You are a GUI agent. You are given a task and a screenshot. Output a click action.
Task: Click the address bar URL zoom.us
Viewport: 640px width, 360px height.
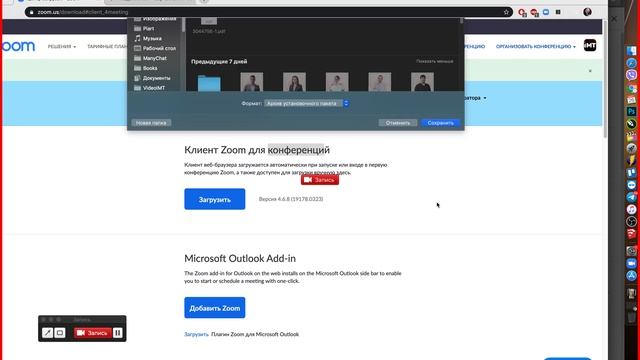82,12
